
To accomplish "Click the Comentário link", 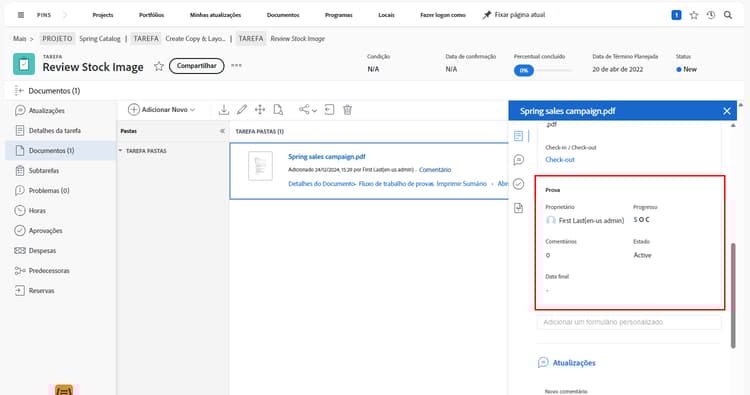I will [435, 170].
